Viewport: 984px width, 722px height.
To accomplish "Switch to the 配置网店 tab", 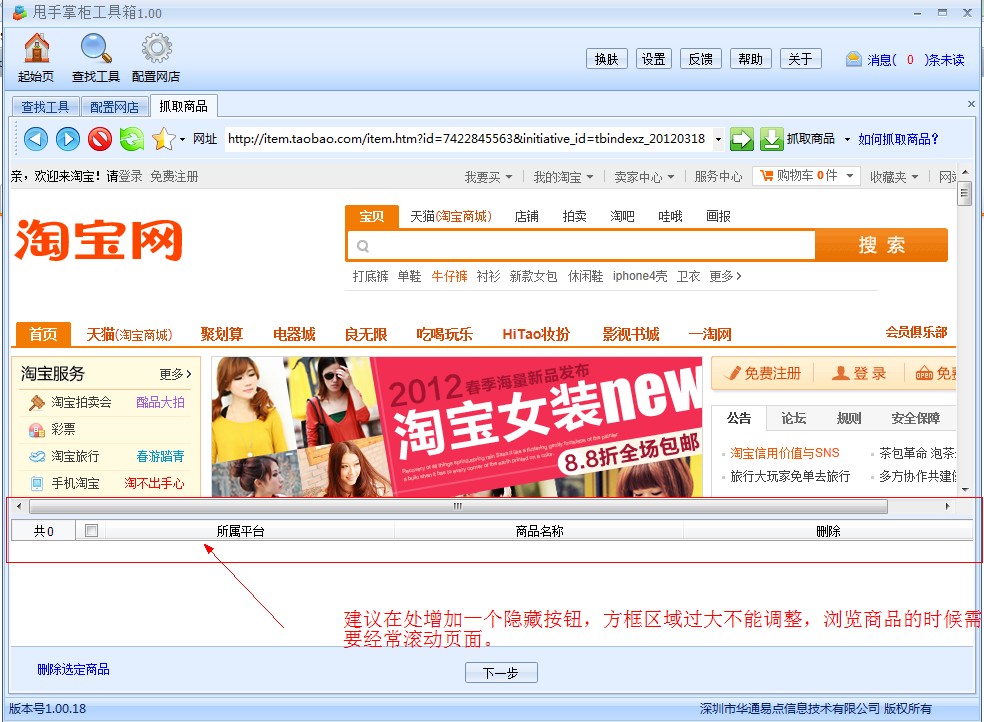I will click(x=114, y=107).
